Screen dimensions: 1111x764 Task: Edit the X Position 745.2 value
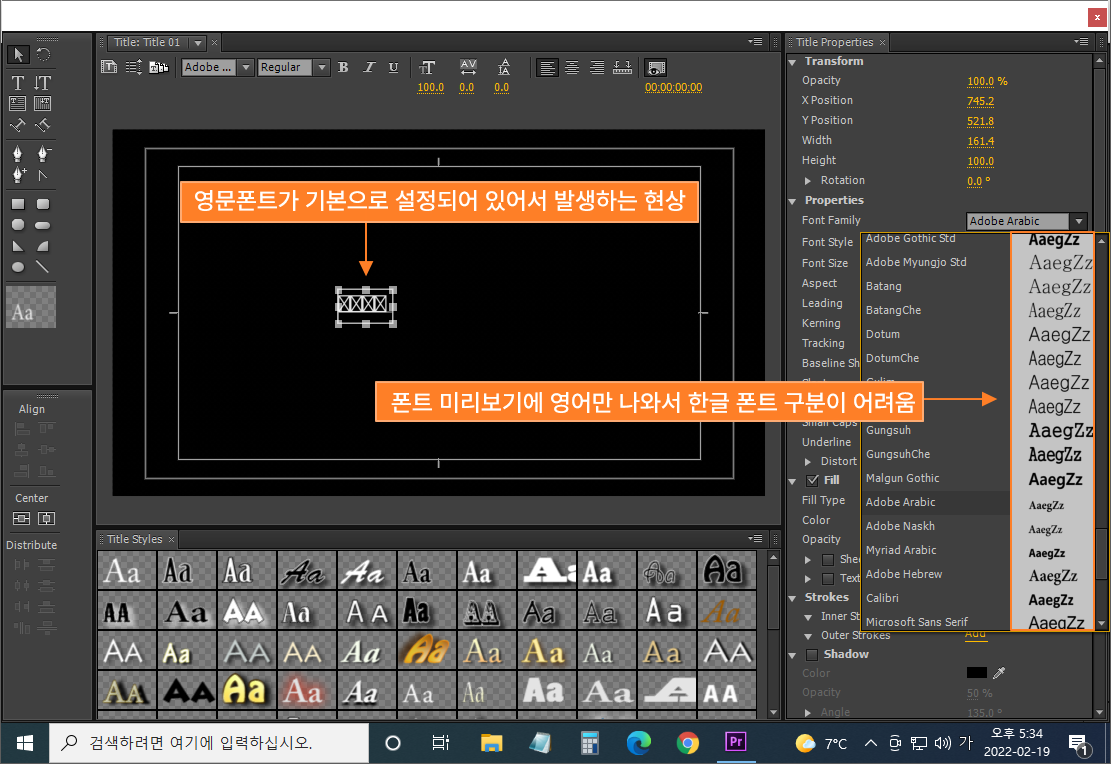[x=981, y=101]
